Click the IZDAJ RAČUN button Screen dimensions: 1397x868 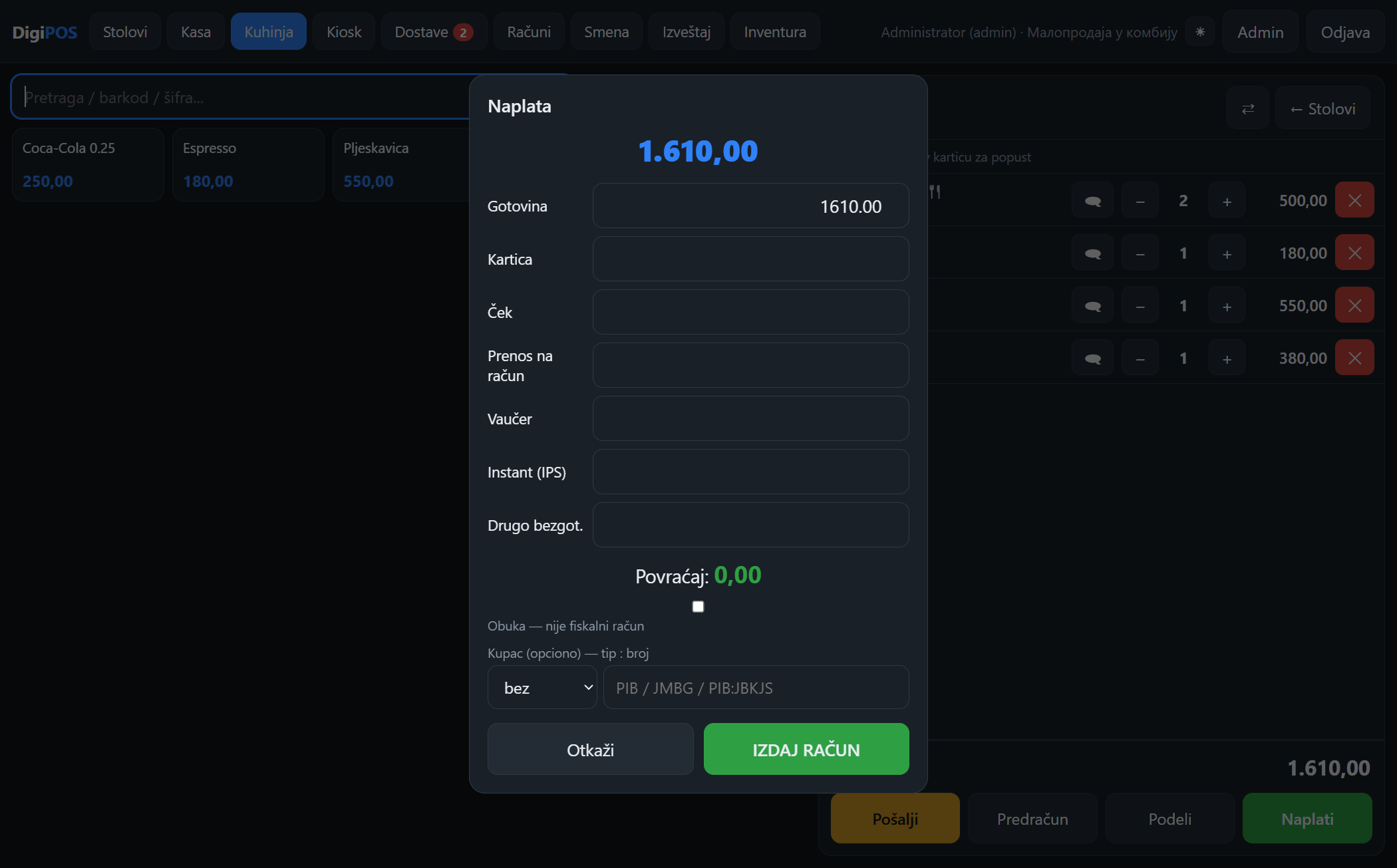tap(806, 749)
